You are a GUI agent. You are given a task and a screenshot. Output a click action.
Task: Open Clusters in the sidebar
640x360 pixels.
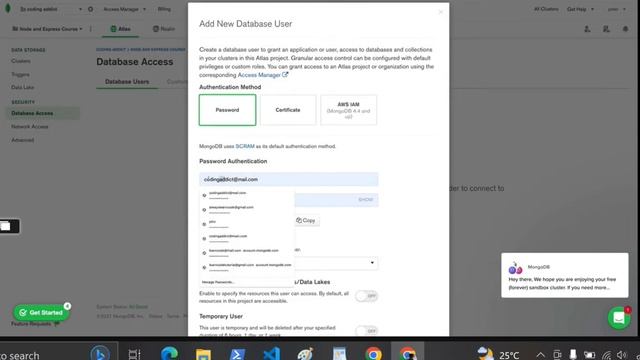click(x=21, y=61)
